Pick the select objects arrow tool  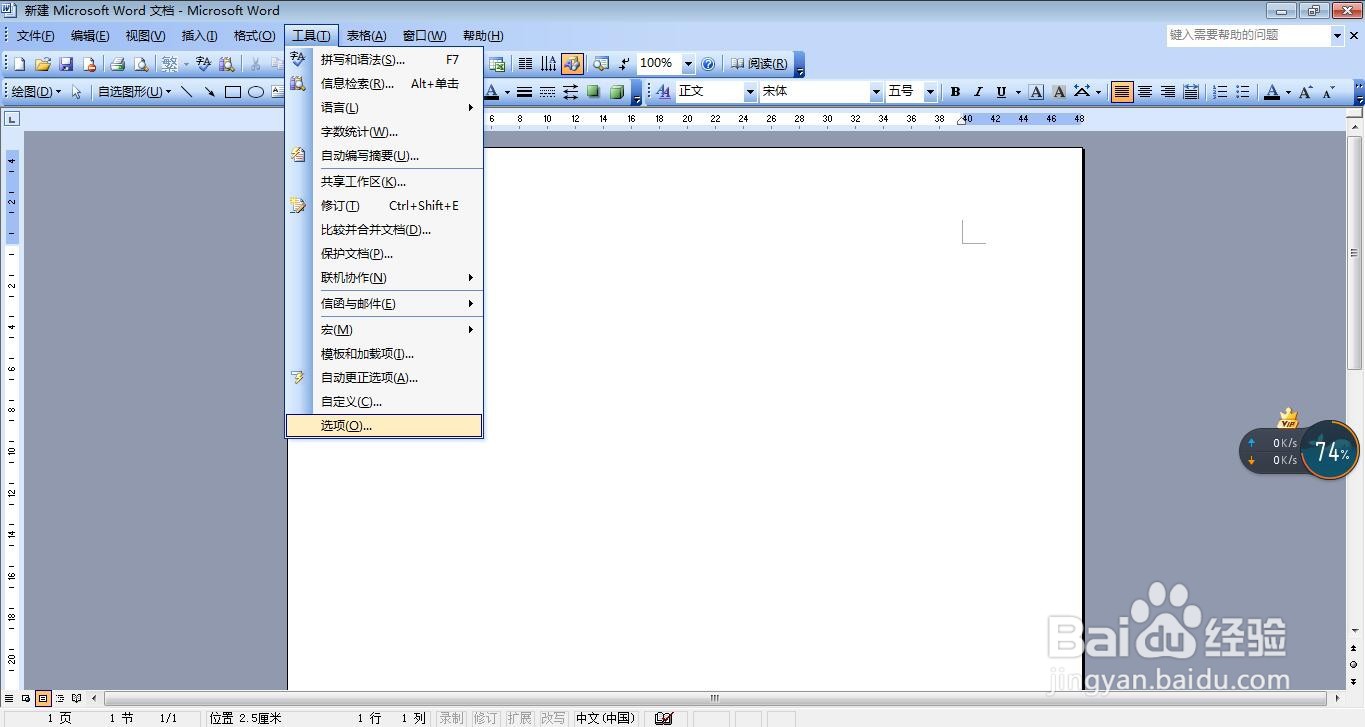click(76, 92)
